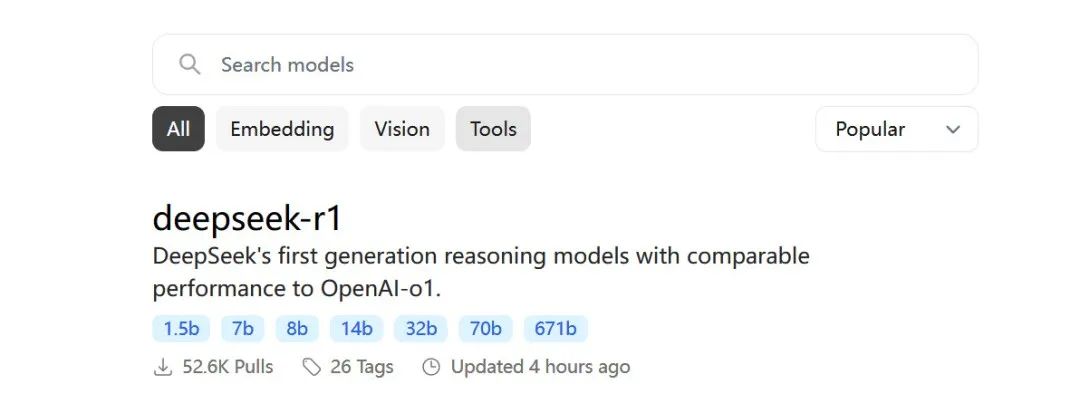The height and width of the screenshot is (403, 1080).
Task: Select the 70b model variant
Action: (486, 329)
